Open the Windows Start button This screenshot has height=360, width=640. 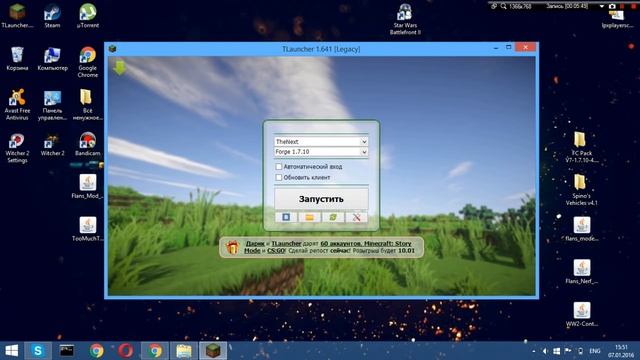click(11, 351)
